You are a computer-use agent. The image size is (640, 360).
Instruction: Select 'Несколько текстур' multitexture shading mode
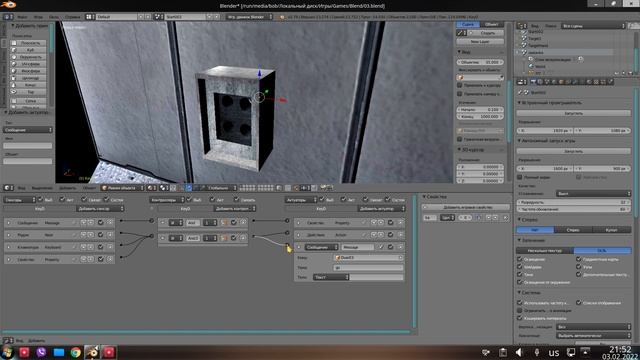pos(545,250)
